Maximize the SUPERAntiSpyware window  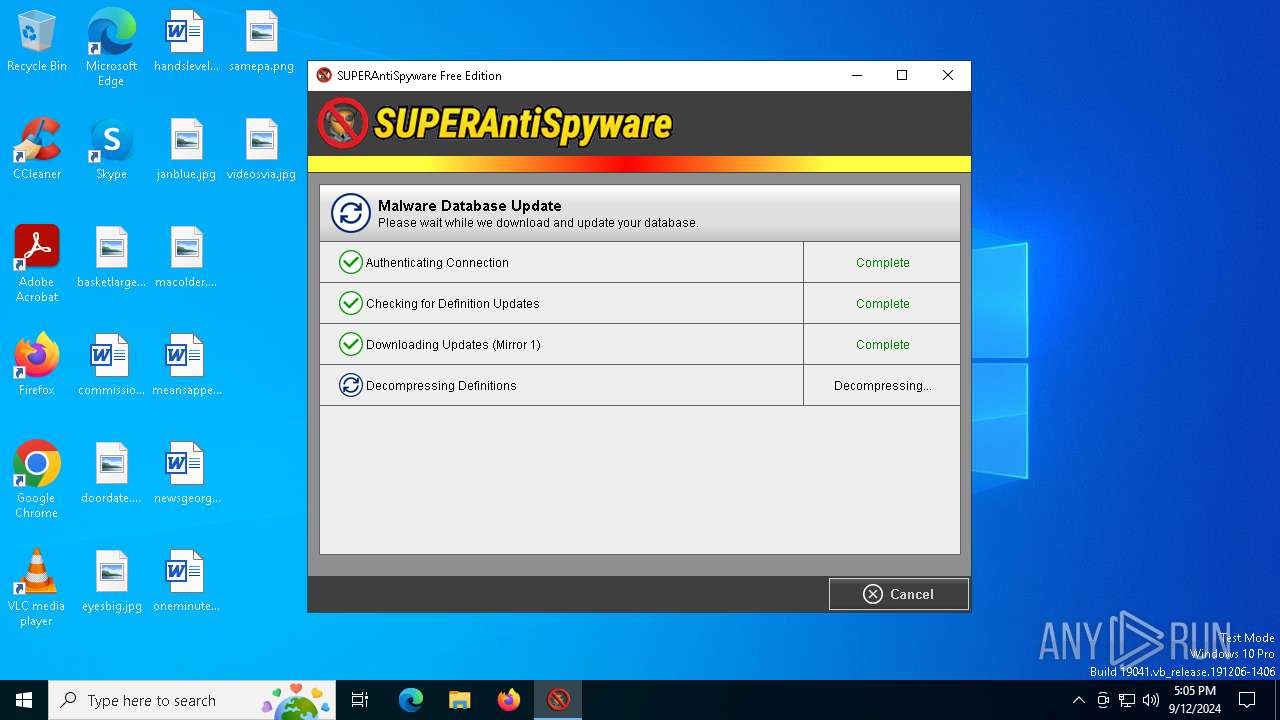902,75
